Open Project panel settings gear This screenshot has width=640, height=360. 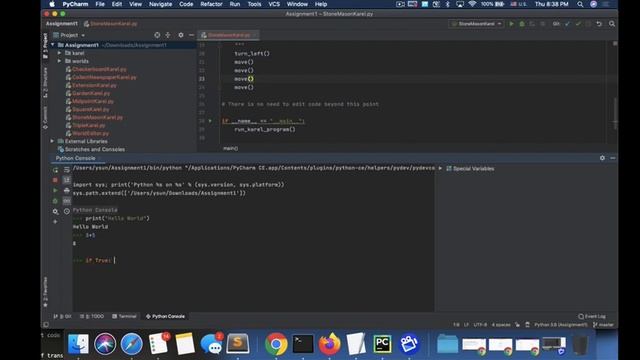181,35
